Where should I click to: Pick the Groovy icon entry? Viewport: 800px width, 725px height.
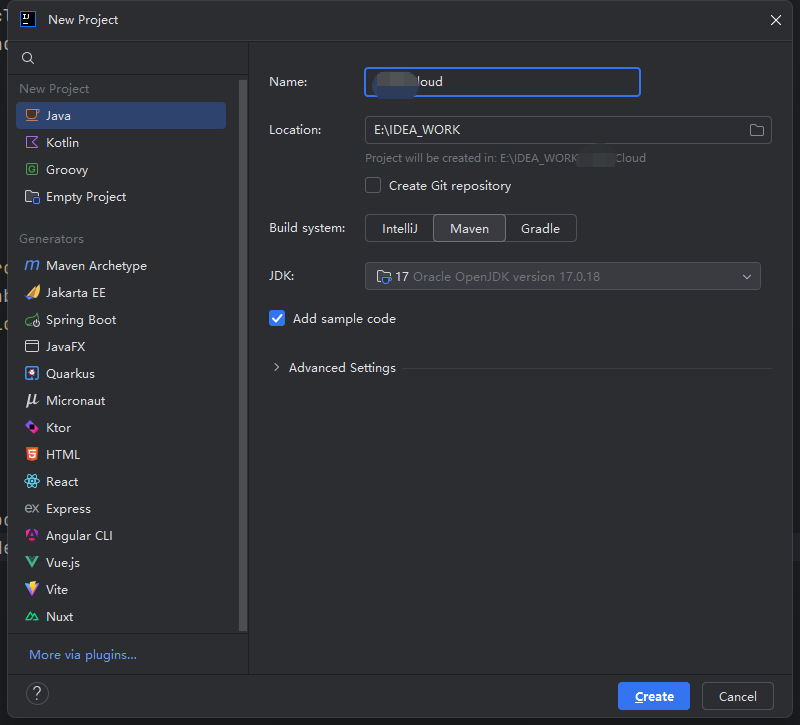tap(32, 169)
